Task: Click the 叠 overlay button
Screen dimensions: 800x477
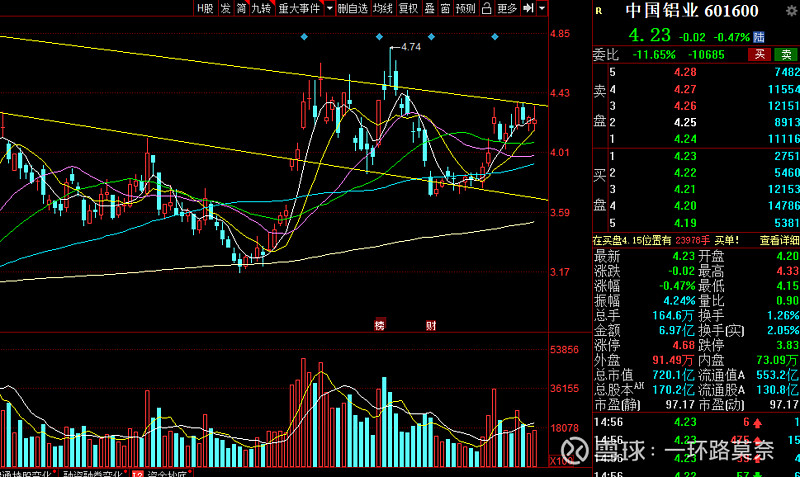Action: (x=430, y=8)
